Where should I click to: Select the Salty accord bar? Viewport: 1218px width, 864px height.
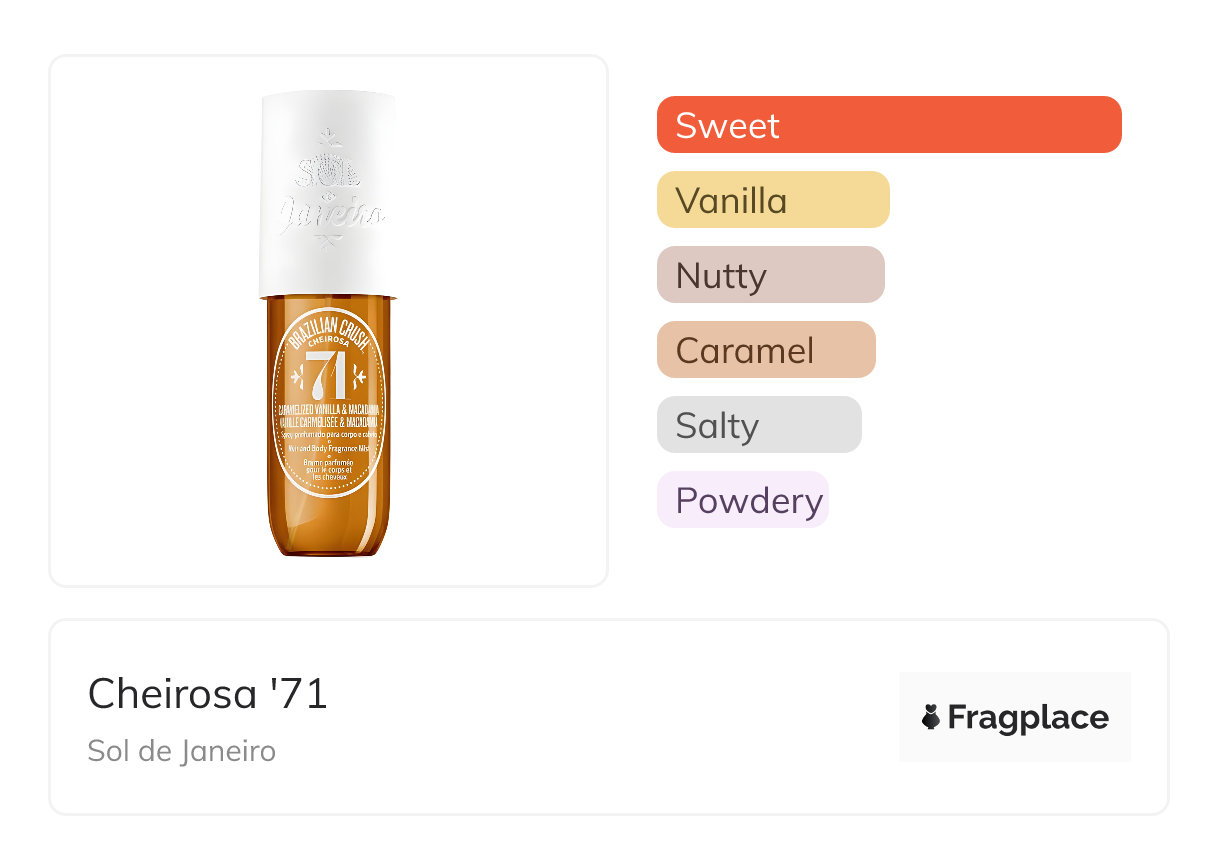point(758,425)
